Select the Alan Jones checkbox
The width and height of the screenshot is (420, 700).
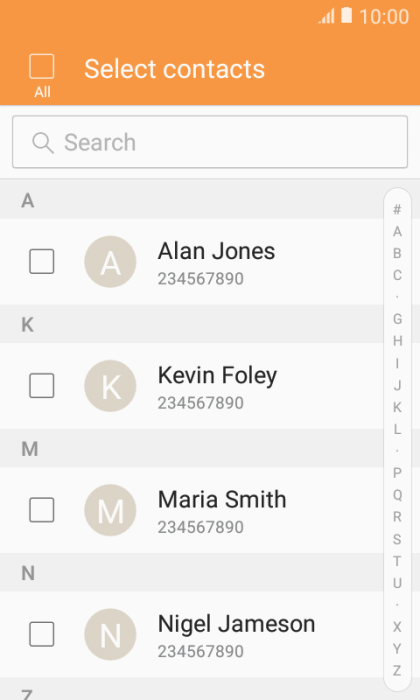(x=42, y=261)
